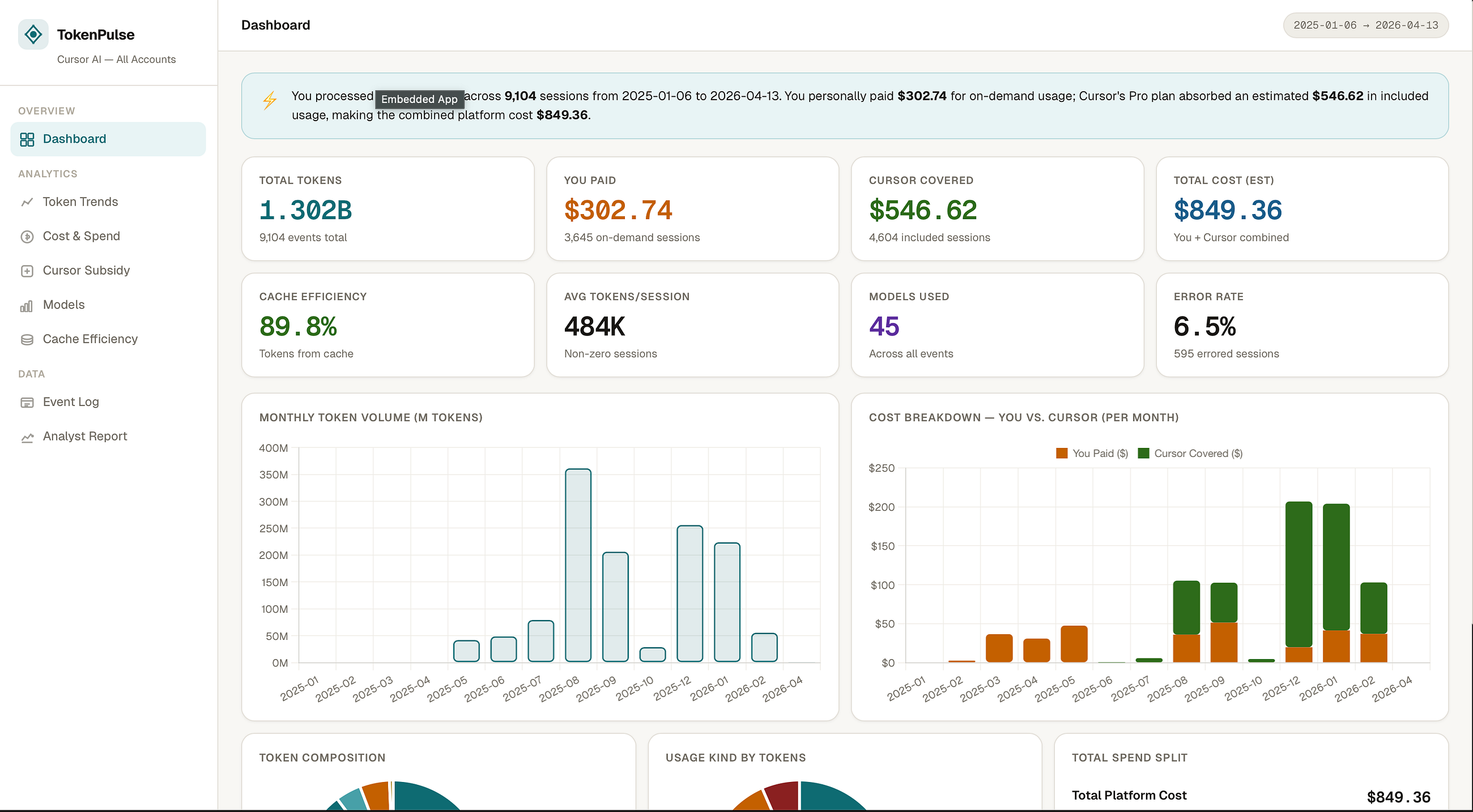Click the Total Cost (Est) $849.36 card
The height and width of the screenshot is (812, 1473).
point(1302,209)
